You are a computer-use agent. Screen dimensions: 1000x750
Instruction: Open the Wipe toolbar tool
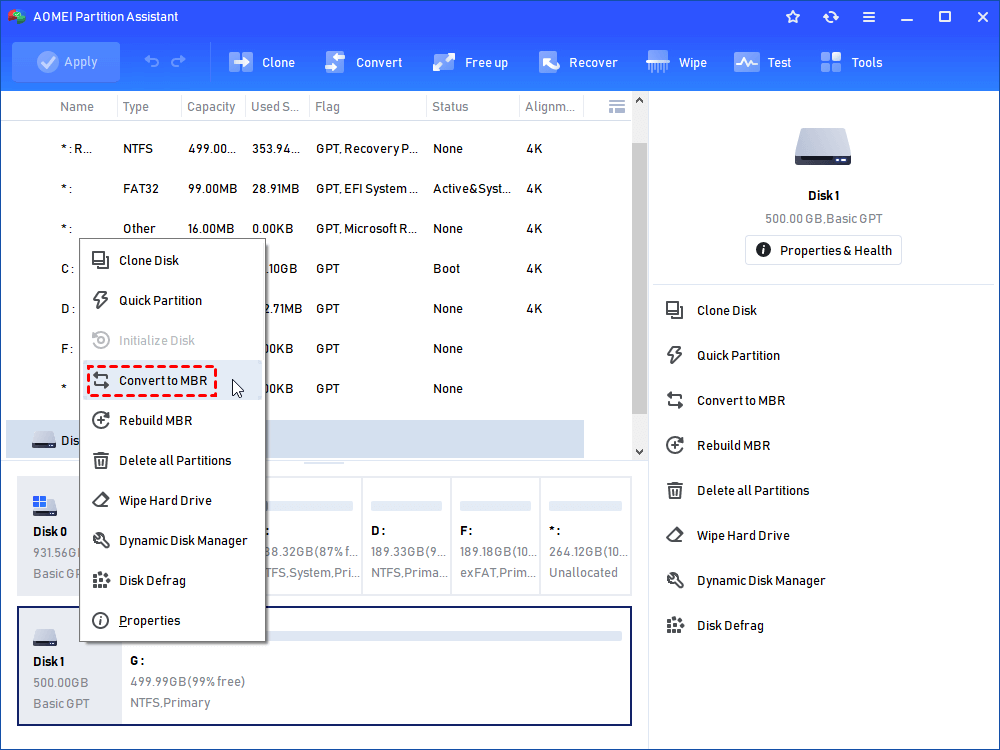click(676, 62)
